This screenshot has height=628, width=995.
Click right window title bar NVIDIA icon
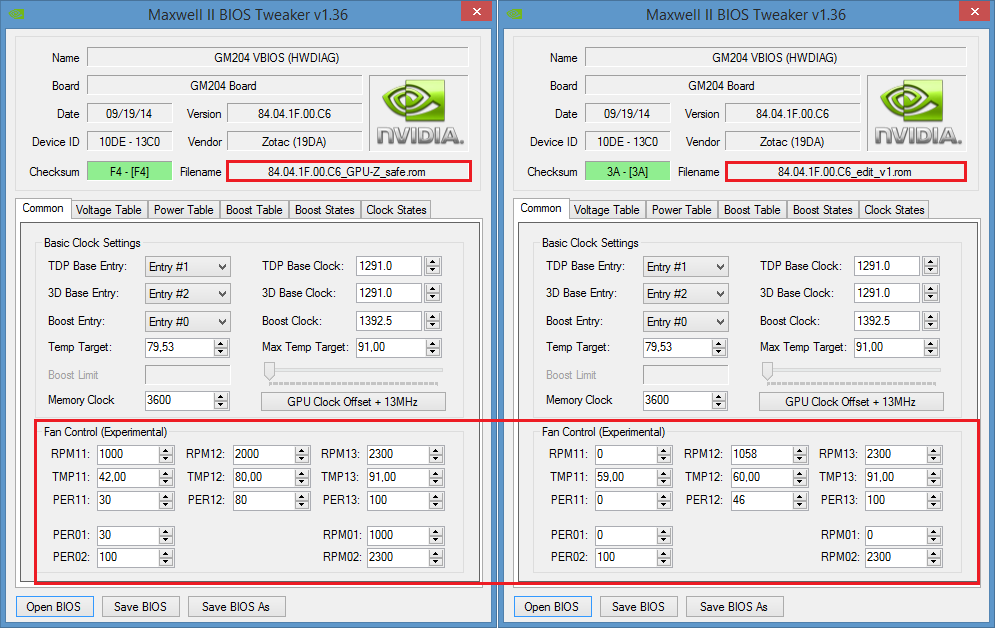tap(514, 13)
